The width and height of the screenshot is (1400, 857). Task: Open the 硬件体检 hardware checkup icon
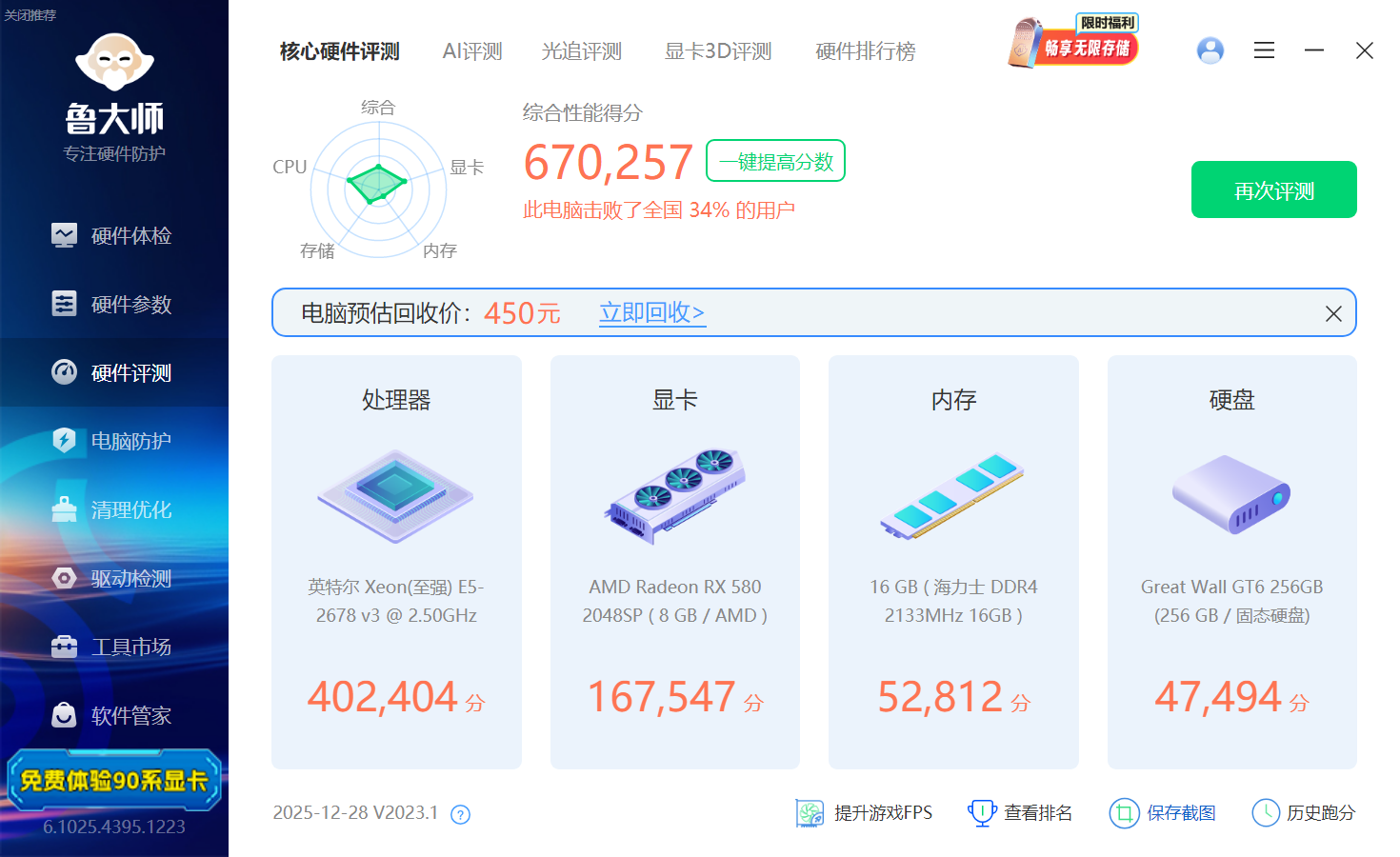pos(64,235)
